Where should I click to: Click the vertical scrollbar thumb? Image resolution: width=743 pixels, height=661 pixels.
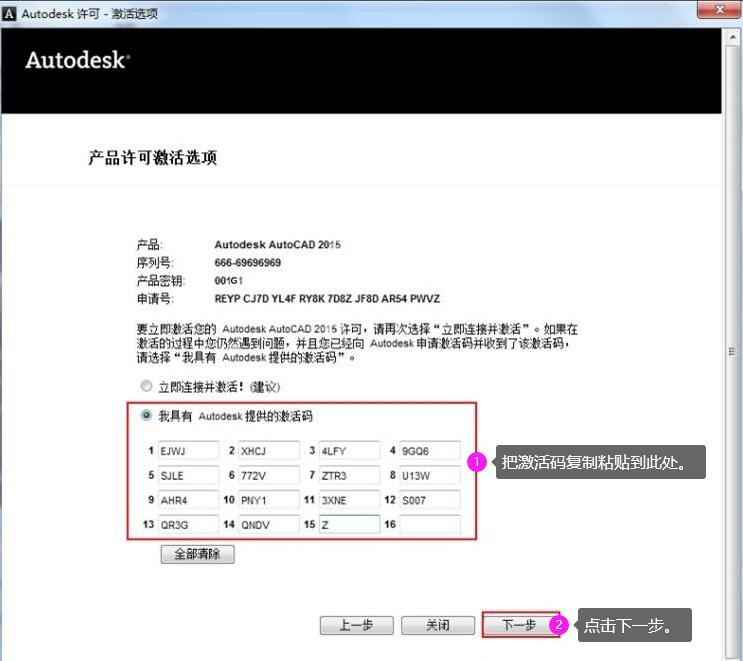732,351
